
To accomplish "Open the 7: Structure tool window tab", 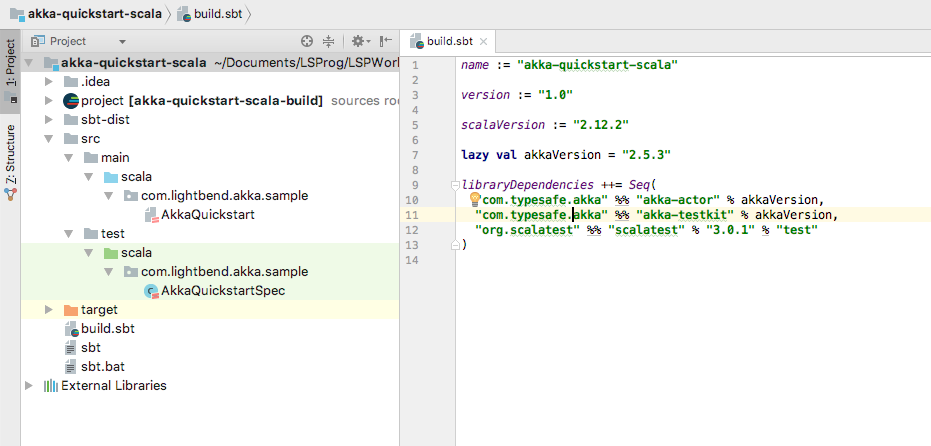I will point(10,162).
